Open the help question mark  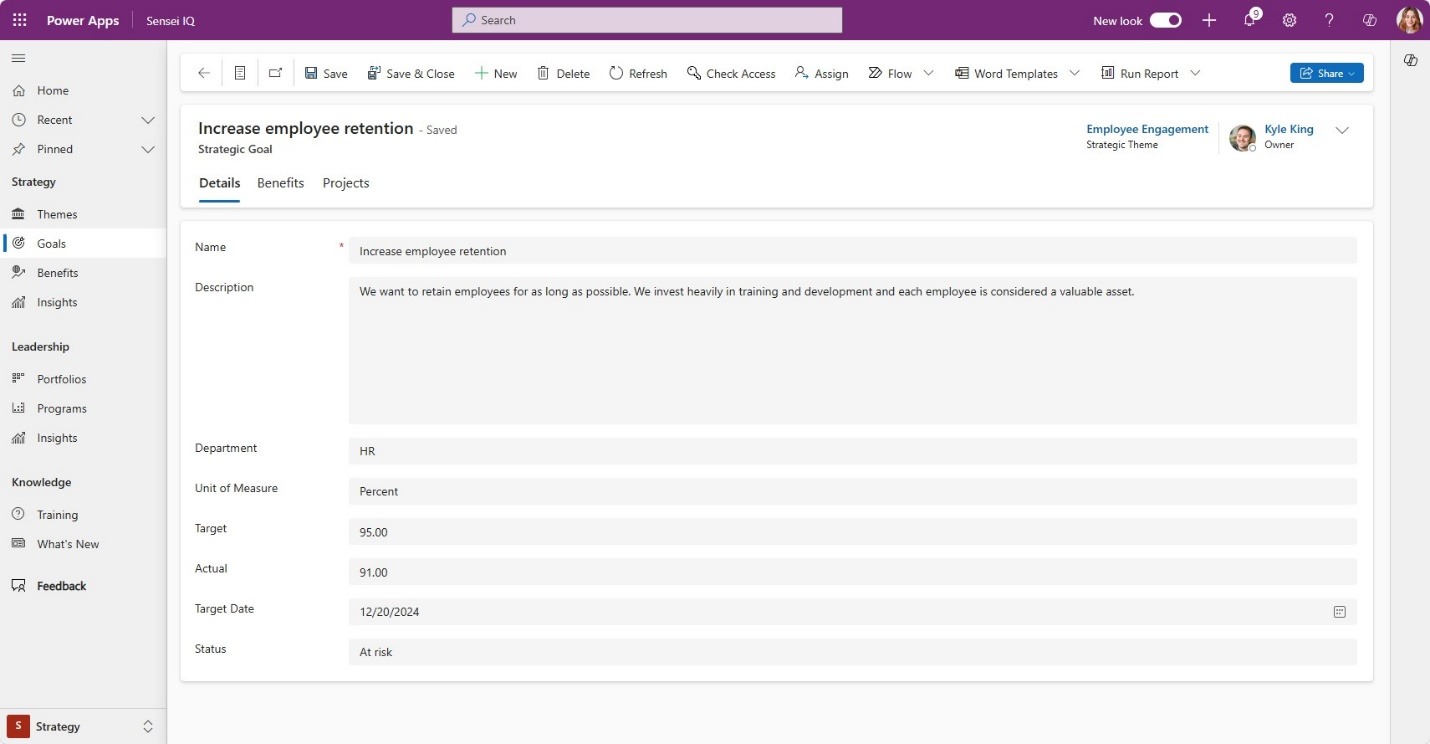coord(1329,20)
